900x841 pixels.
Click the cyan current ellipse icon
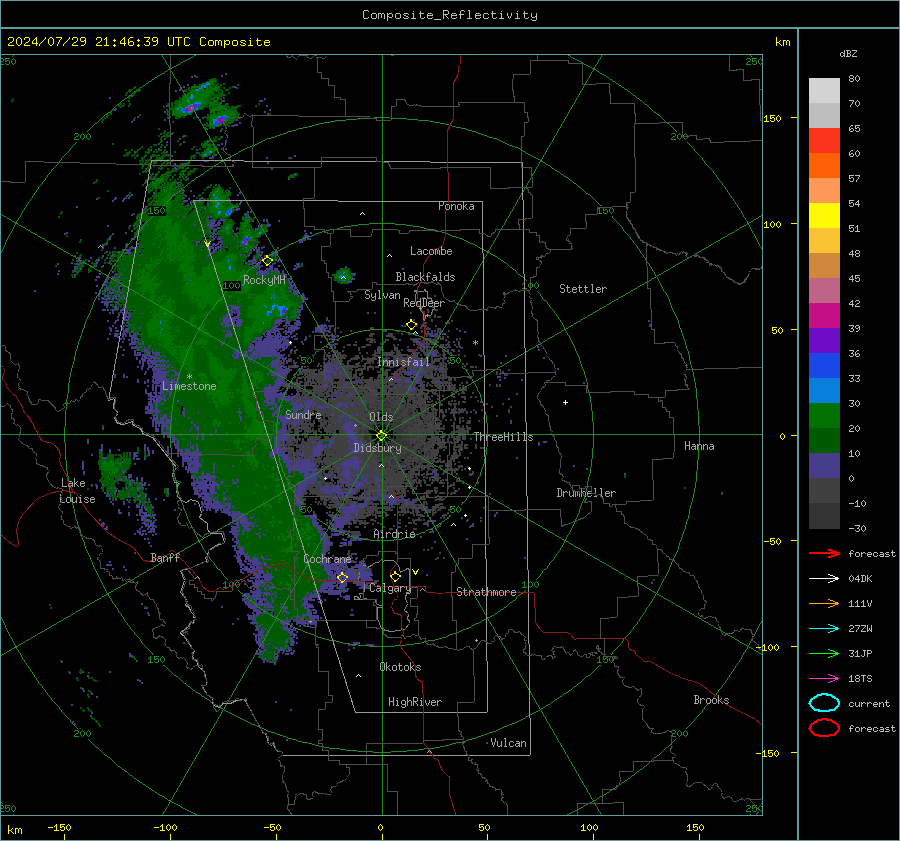tap(824, 703)
